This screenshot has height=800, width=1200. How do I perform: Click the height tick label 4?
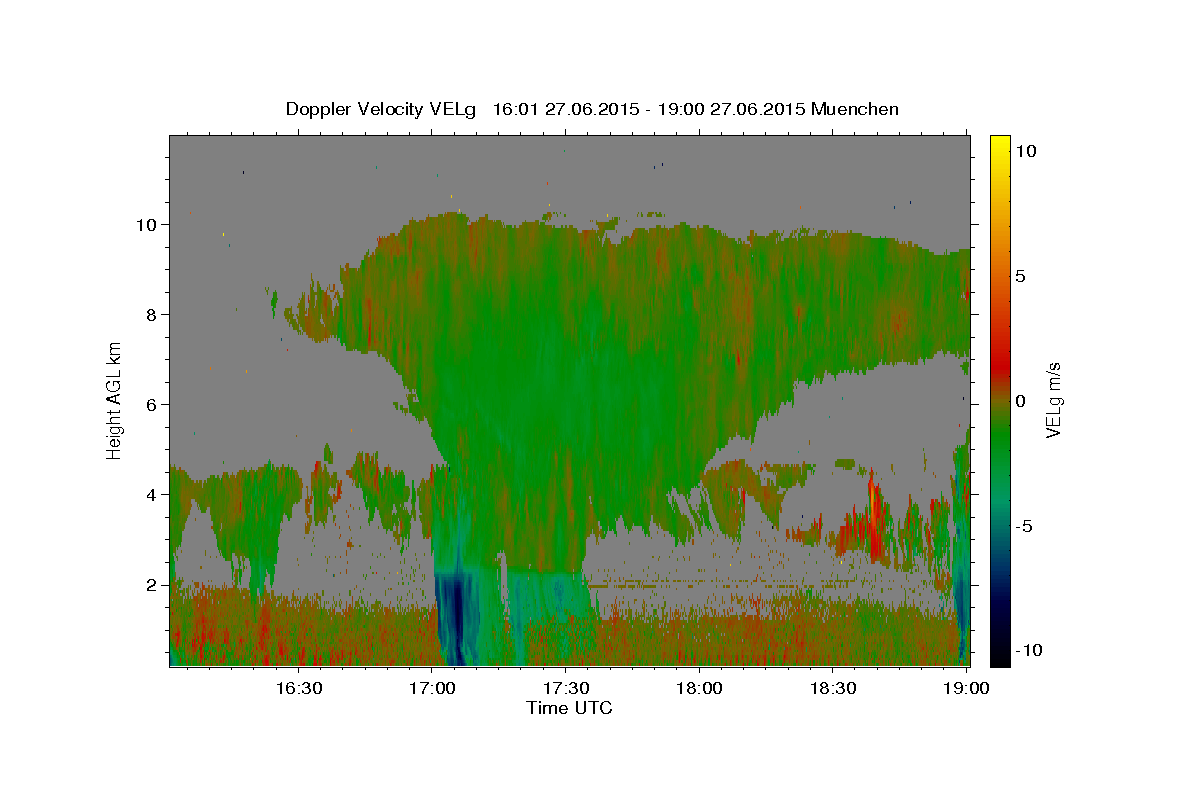point(153,494)
